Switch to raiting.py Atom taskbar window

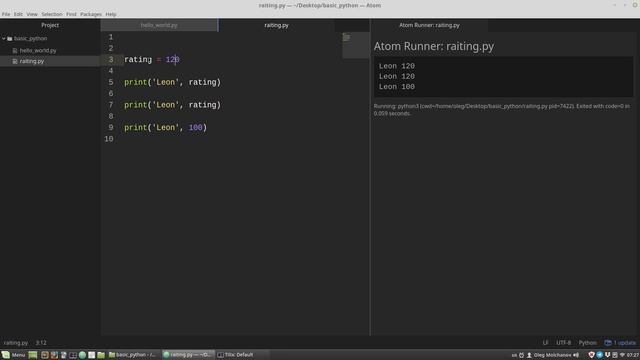[187, 355]
